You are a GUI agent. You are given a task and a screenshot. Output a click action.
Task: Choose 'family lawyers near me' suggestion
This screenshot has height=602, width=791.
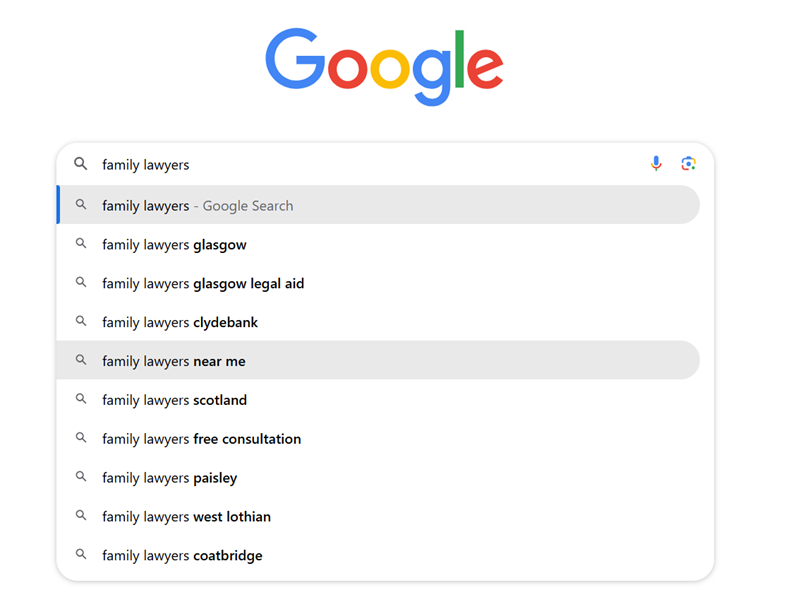(378, 360)
